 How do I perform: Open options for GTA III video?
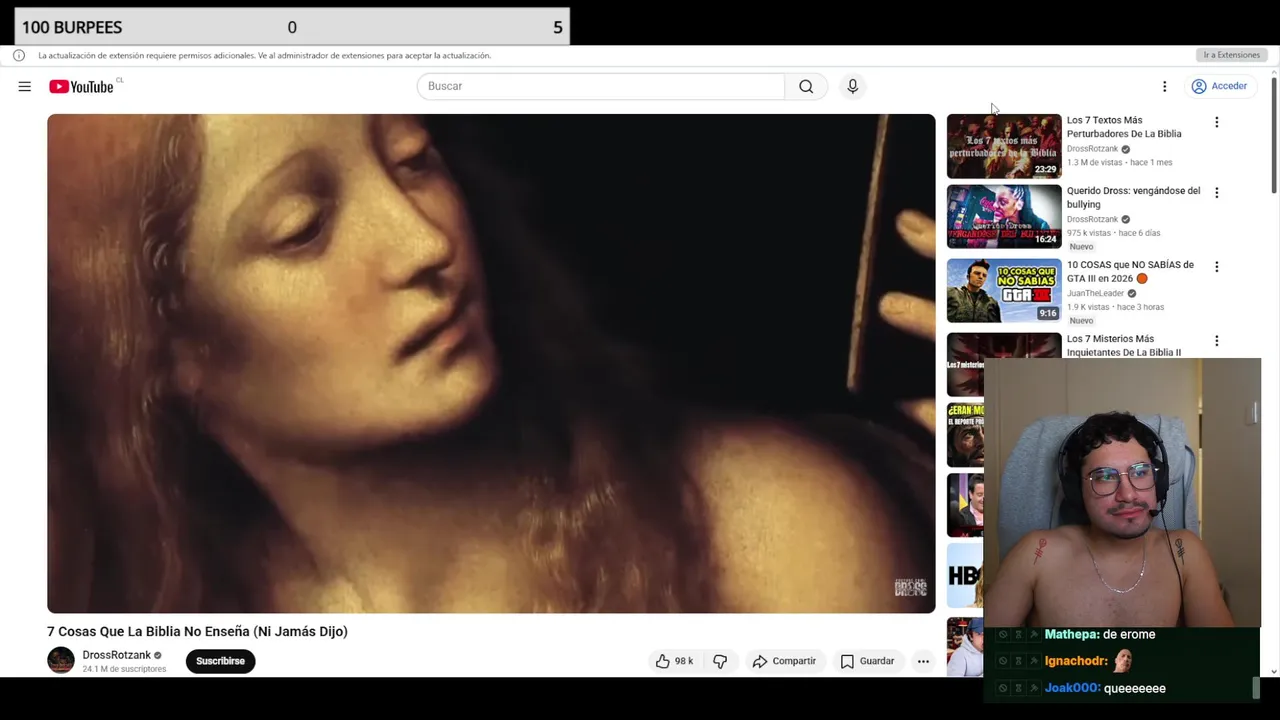[1216, 267]
